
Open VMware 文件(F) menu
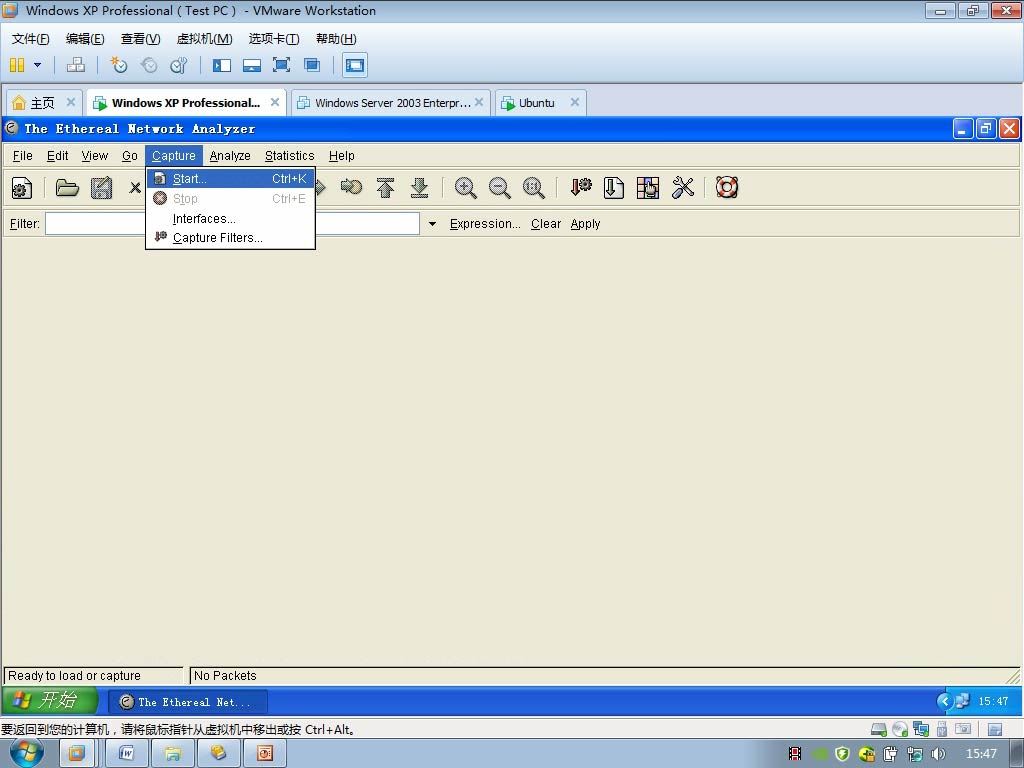pos(31,39)
